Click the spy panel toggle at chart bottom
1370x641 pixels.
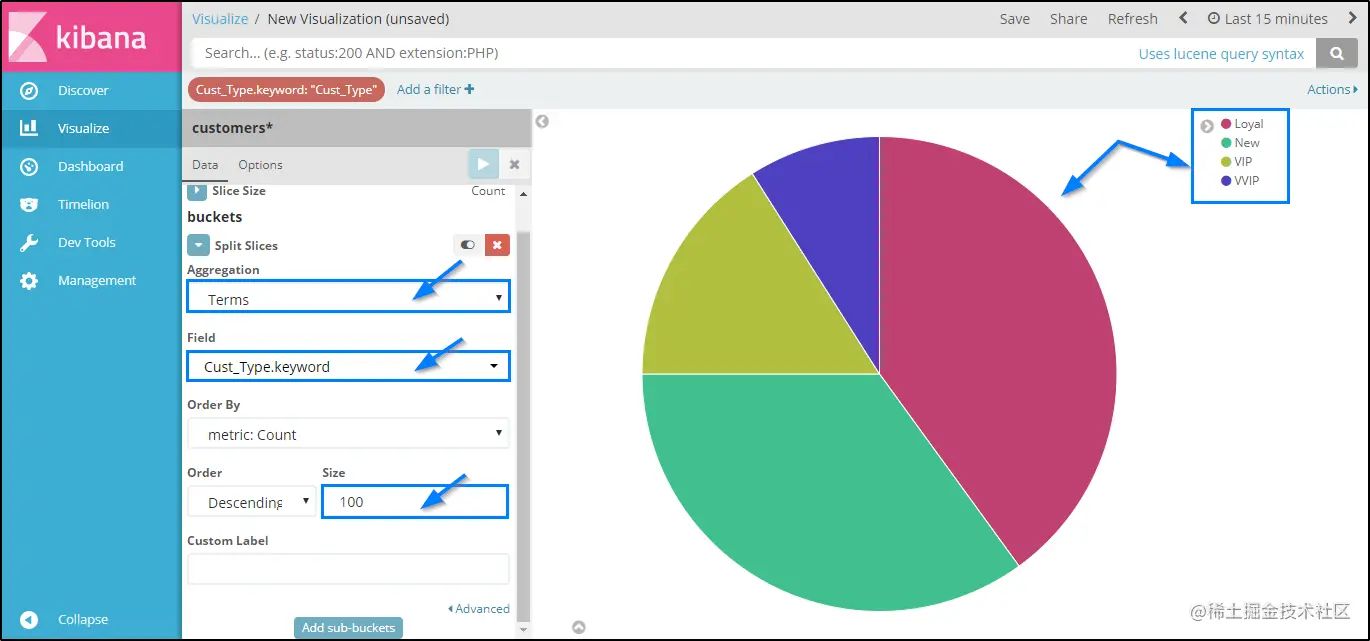(x=579, y=628)
